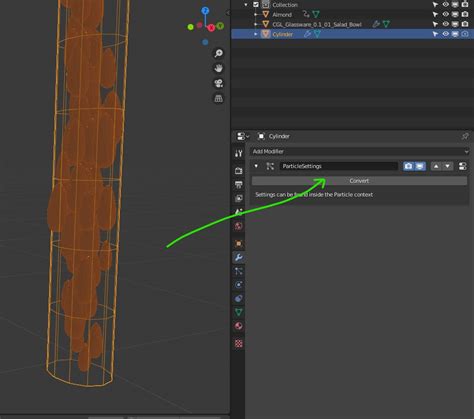The height and width of the screenshot is (419, 474).
Task: Click the particle system icon beside ParticleSettings
Action: (x=270, y=166)
